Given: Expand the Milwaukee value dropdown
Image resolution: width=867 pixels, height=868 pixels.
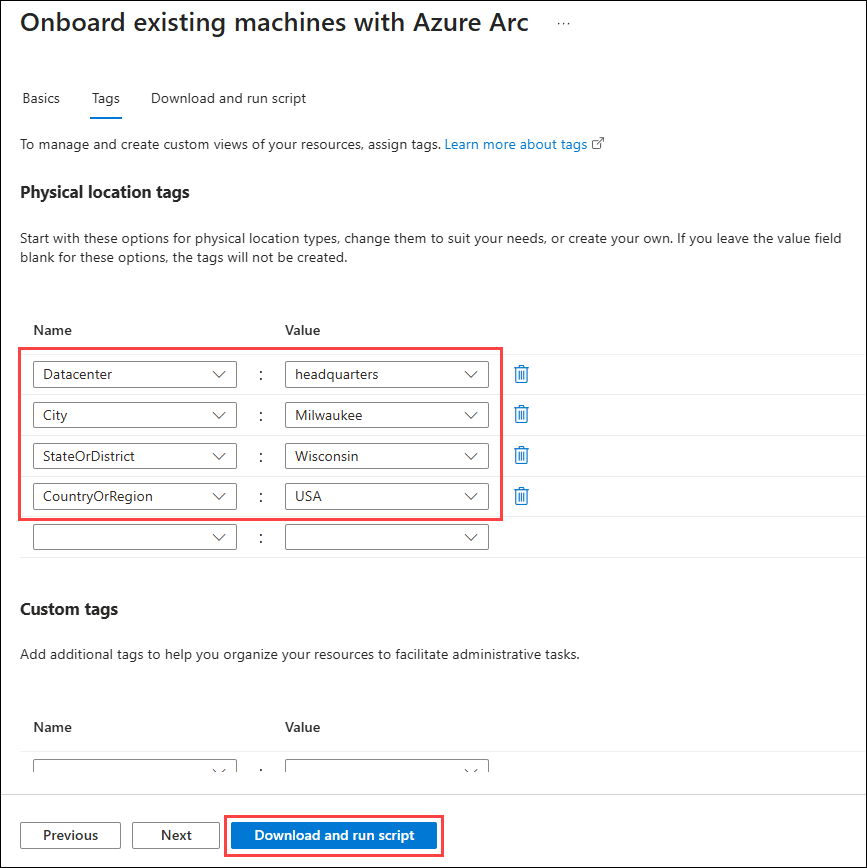Looking at the screenshot, I should (470, 414).
